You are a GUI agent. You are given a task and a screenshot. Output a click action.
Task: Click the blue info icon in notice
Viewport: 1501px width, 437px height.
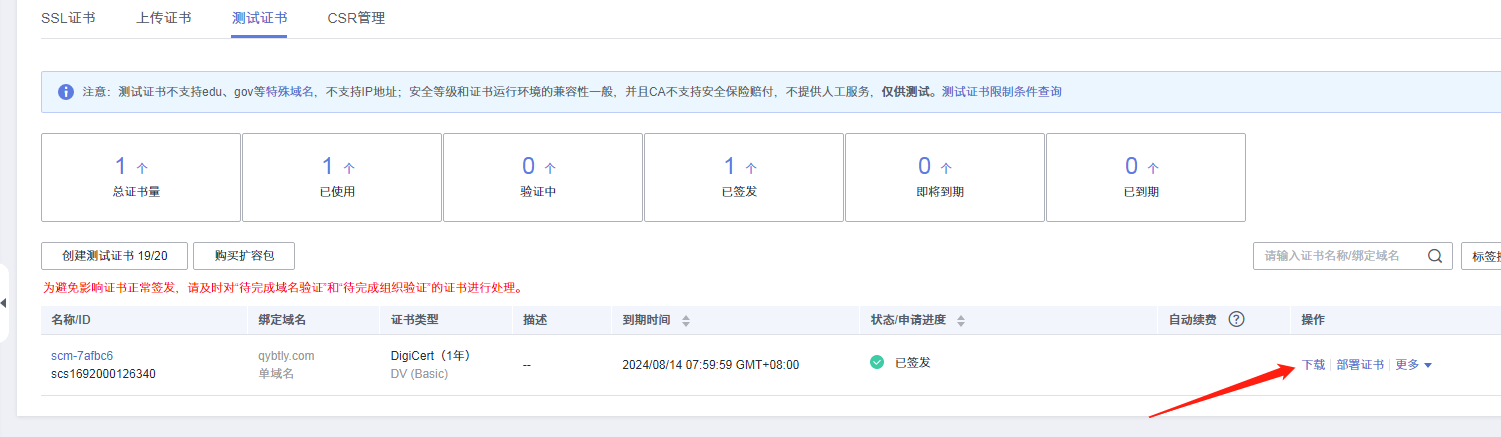tap(66, 92)
